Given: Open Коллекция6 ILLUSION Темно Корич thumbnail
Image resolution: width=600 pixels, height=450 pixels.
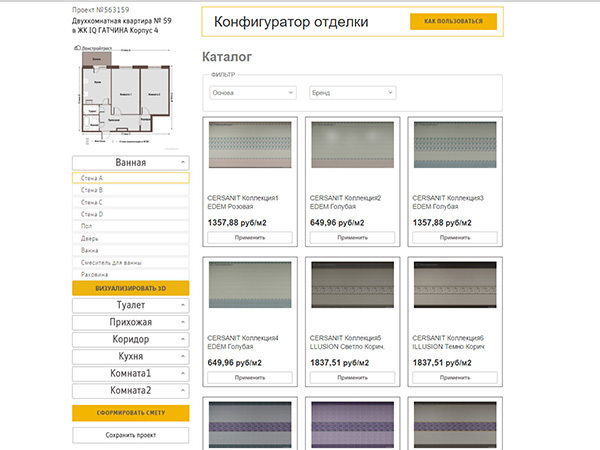Looking at the screenshot, I should click(x=455, y=285).
